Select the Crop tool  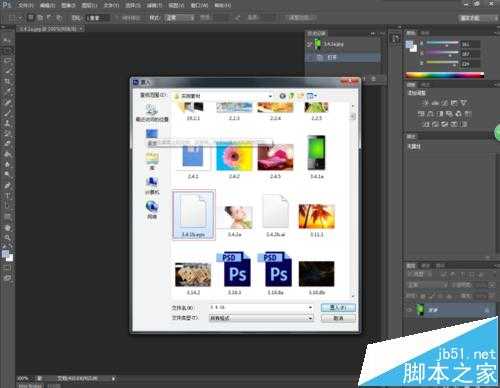pyautogui.click(x=7, y=82)
